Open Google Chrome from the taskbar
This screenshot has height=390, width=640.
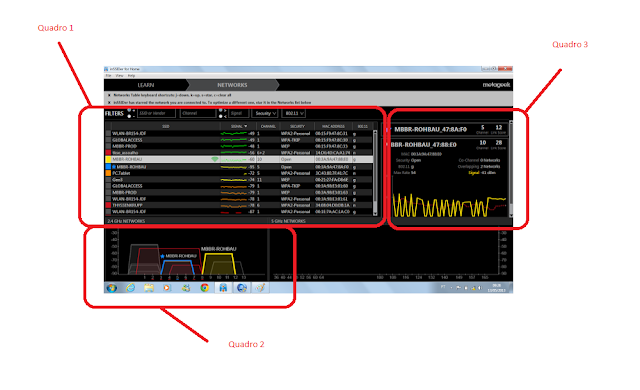point(204,288)
